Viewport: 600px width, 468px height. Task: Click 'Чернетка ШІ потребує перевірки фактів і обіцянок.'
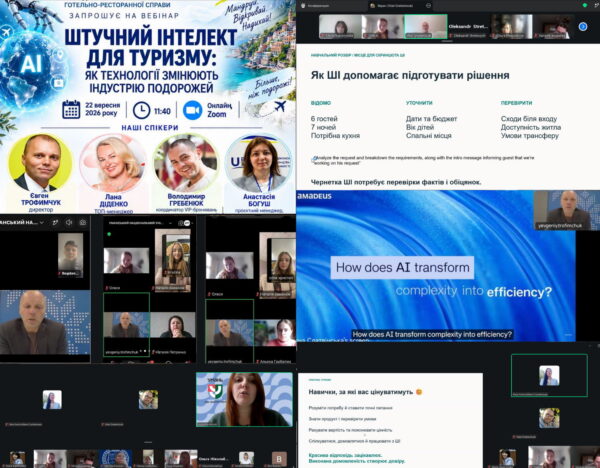(x=396, y=182)
